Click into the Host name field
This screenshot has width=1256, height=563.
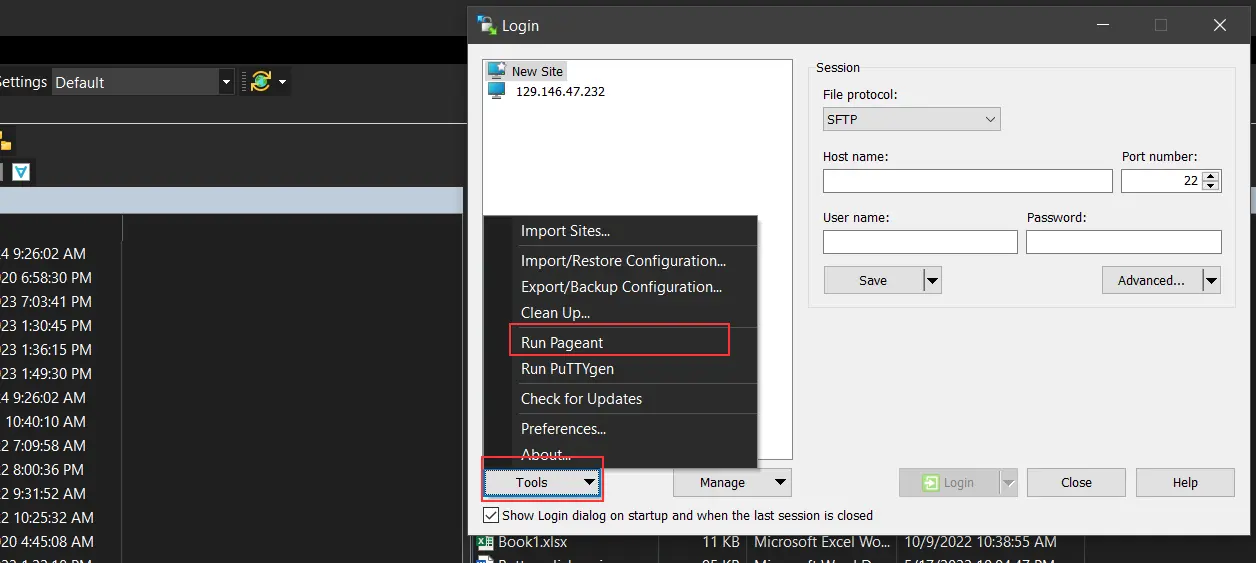[x=967, y=181]
